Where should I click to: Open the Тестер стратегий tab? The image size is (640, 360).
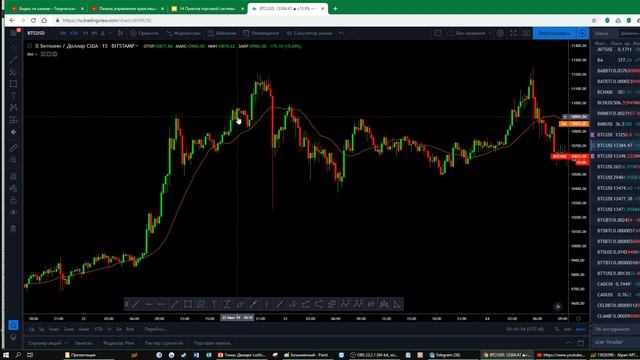pos(164,343)
